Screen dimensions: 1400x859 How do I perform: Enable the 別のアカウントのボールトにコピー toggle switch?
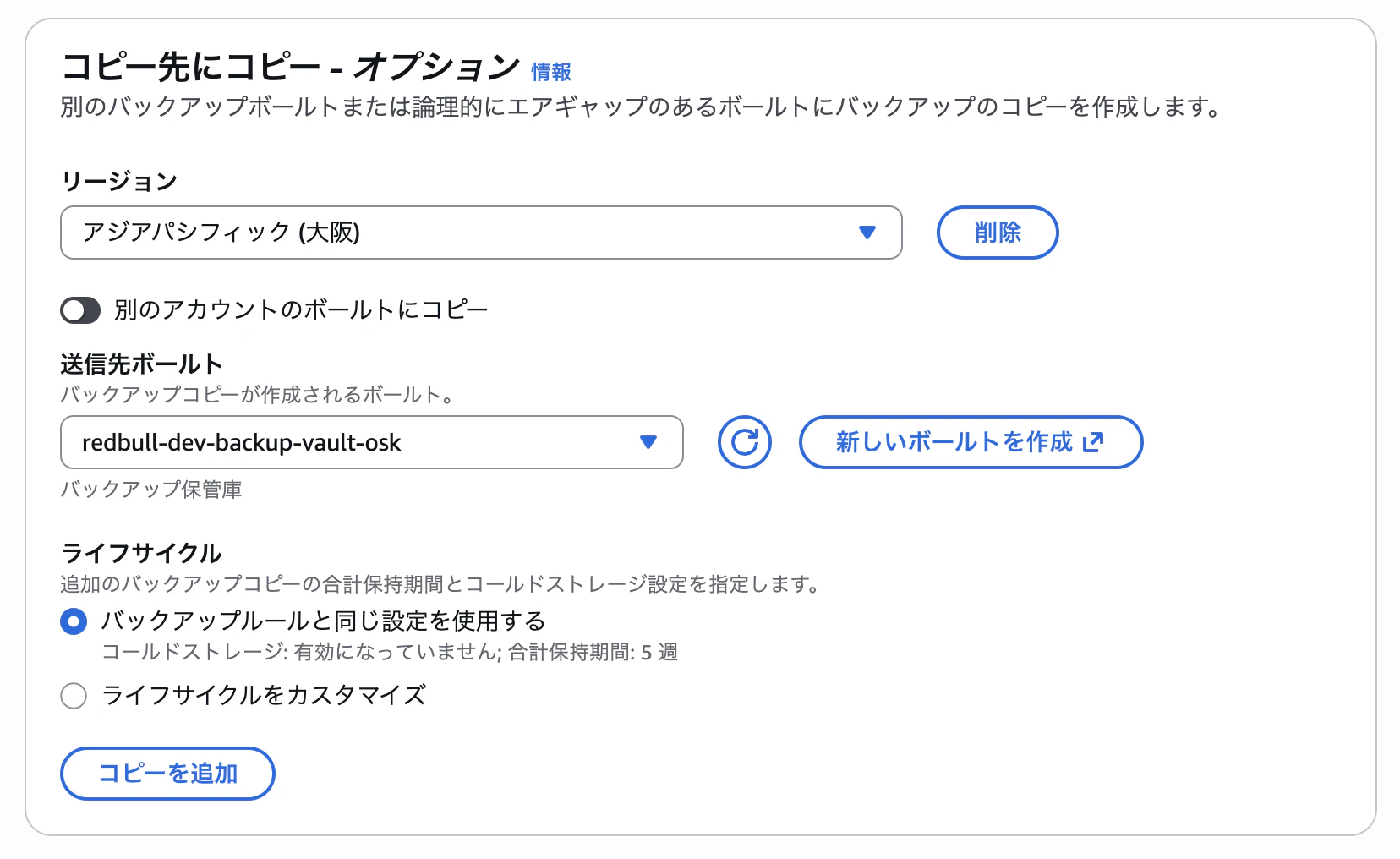80,310
